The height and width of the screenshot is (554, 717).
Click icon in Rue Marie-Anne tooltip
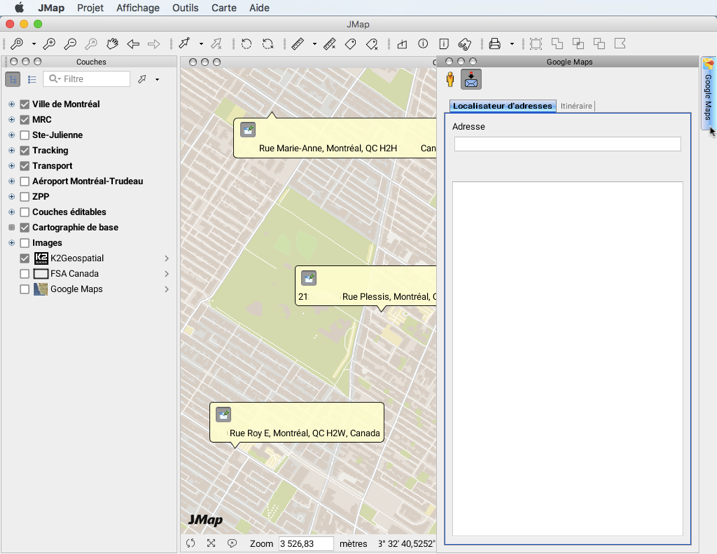(248, 130)
